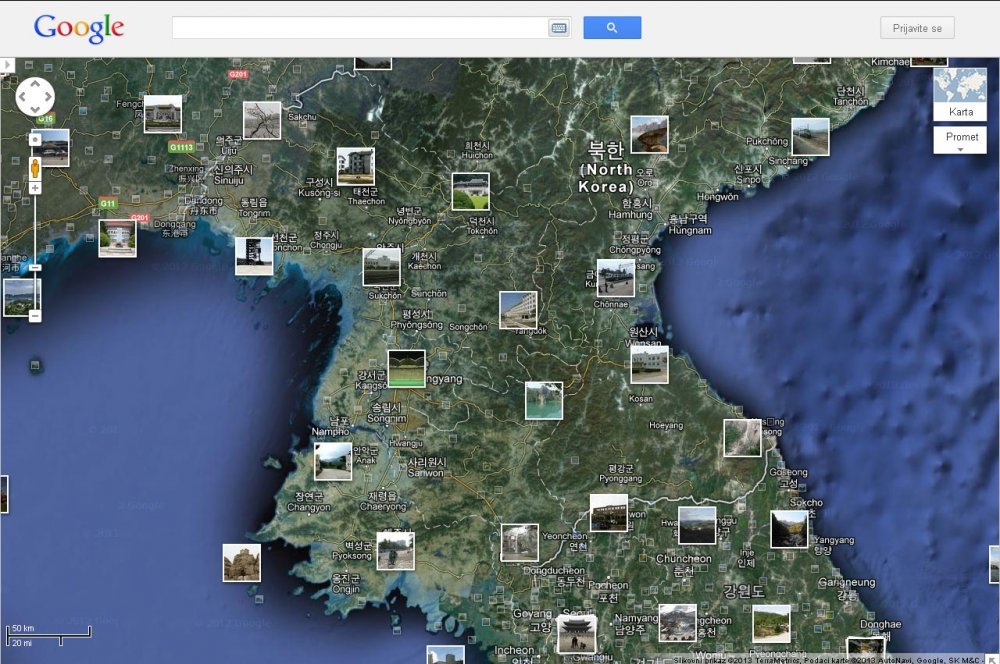Open the coastal photo beside zoom out button
Image resolution: width=1000 pixels, height=664 pixels.
coord(20,297)
